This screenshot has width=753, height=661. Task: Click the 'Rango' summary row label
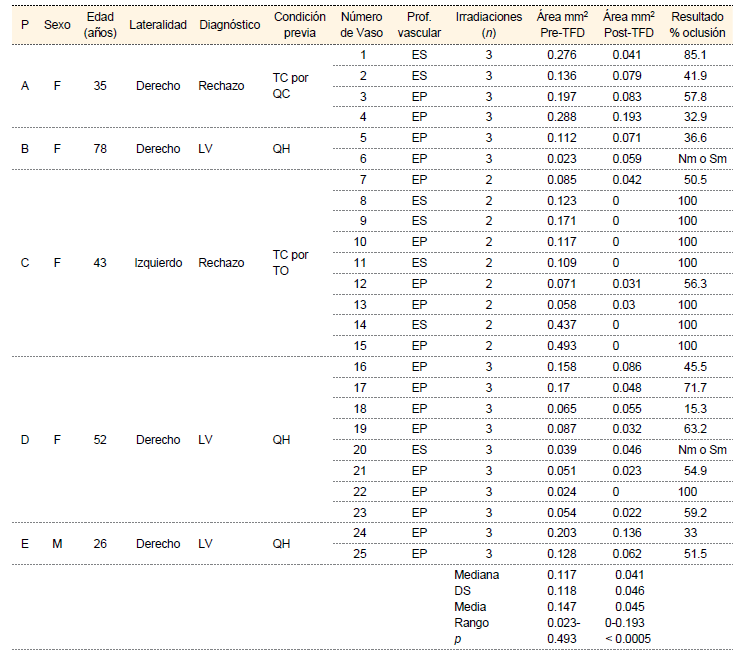[470, 622]
